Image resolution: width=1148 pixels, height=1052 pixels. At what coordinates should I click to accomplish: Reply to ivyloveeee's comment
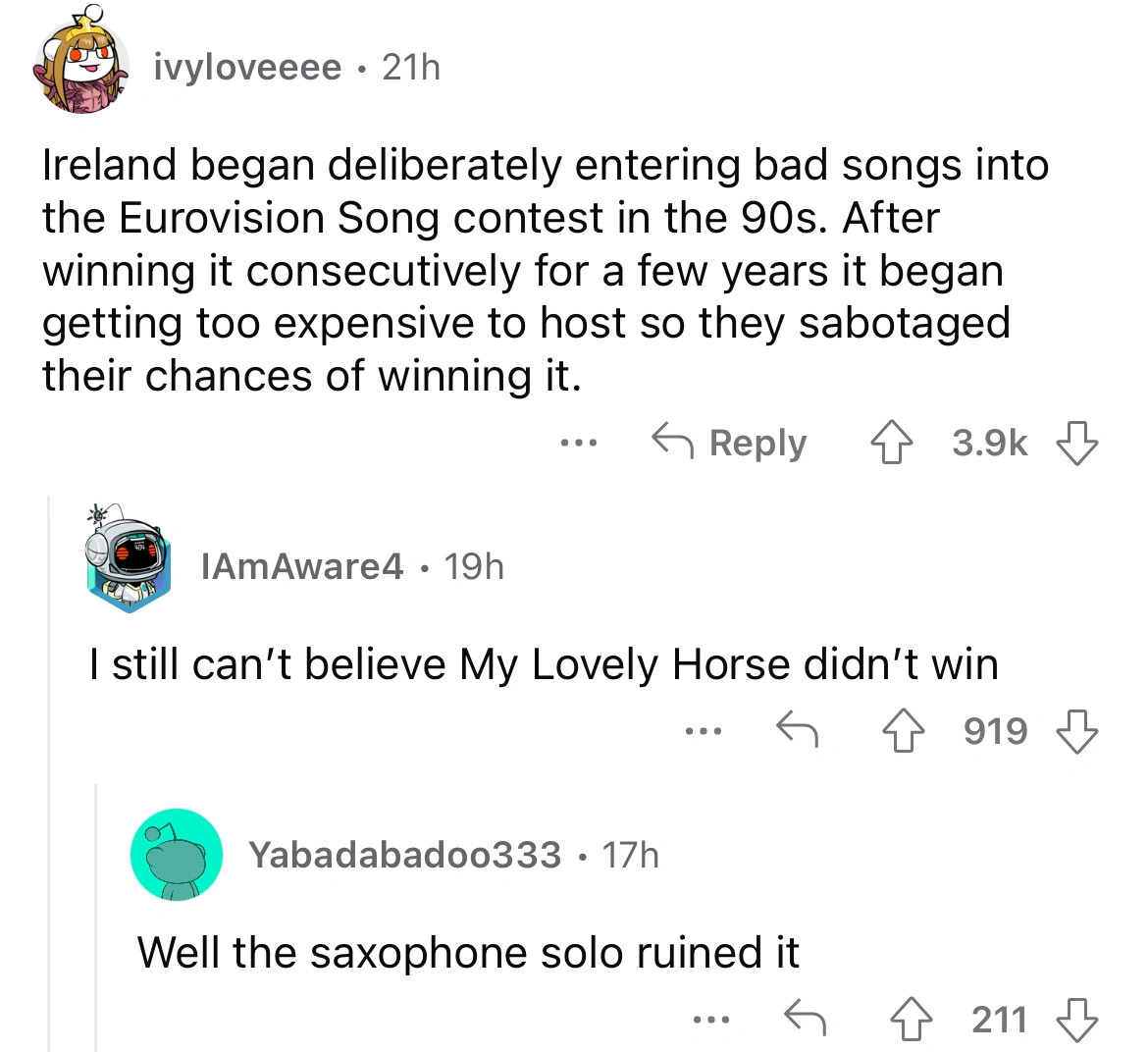[x=730, y=444]
